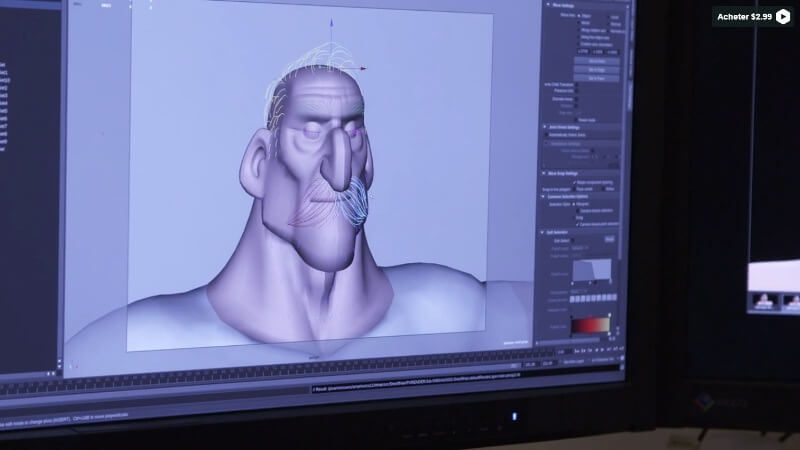Click the red X-axis arrow of the move manipulator
Image resolution: width=800 pixels, height=450 pixels.
tap(362, 69)
